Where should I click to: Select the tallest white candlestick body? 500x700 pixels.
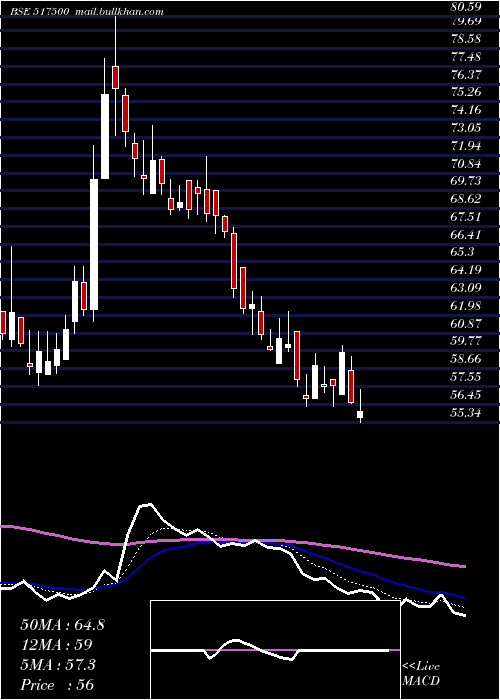tap(94, 244)
